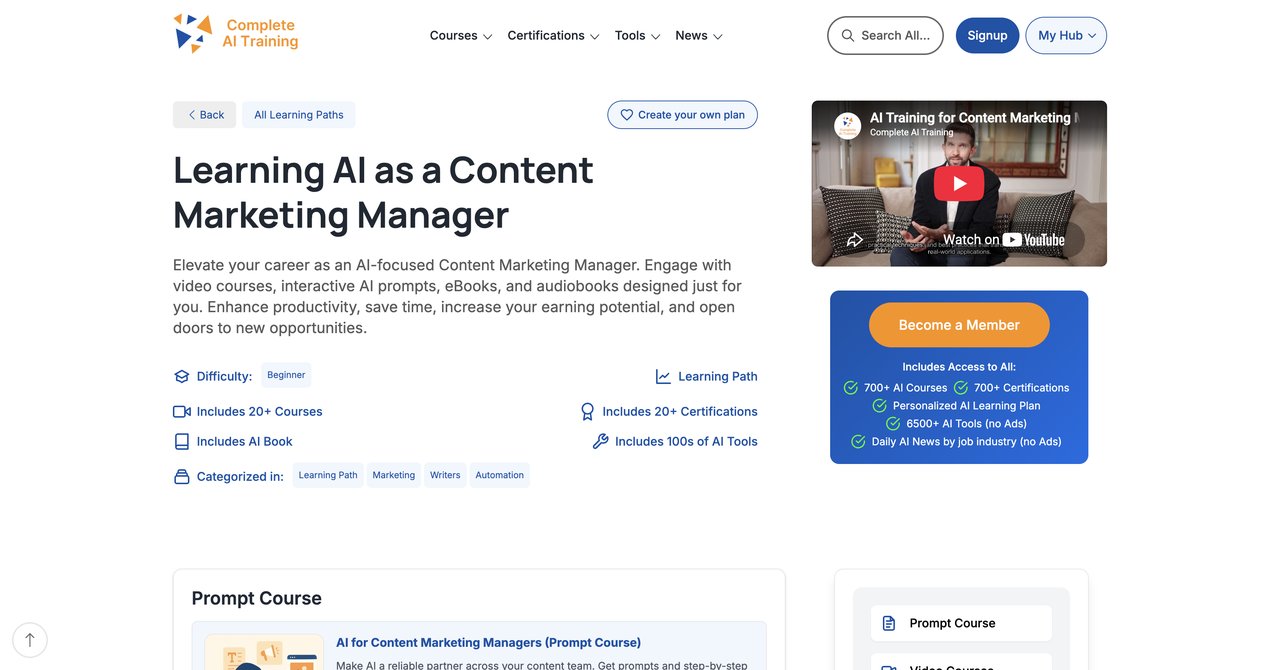Open All Learning Paths link
The width and height of the screenshot is (1280, 670).
coord(298,115)
